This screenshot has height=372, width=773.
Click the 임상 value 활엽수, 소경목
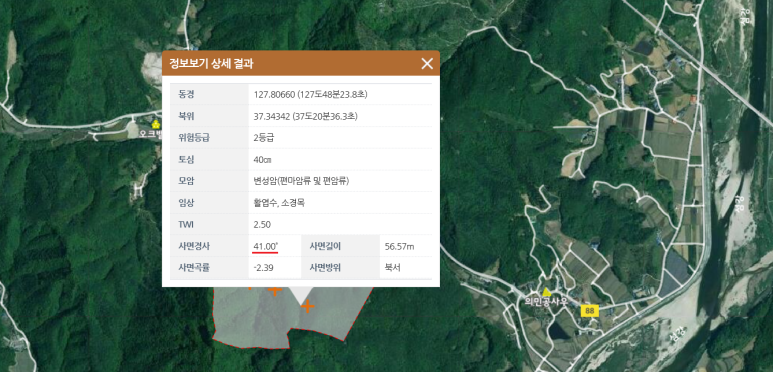pos(279,203)
